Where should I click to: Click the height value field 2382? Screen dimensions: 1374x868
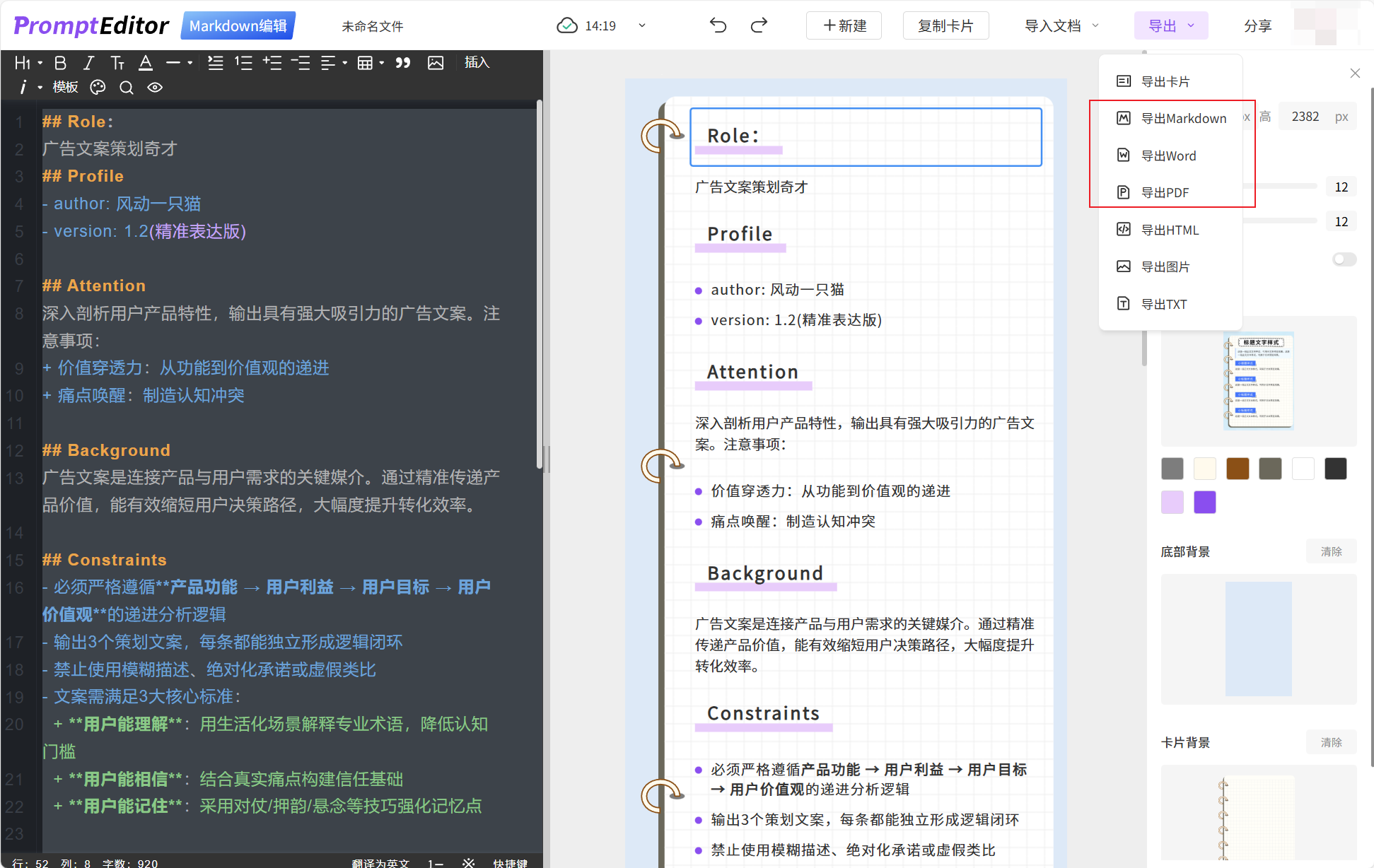1305,117
